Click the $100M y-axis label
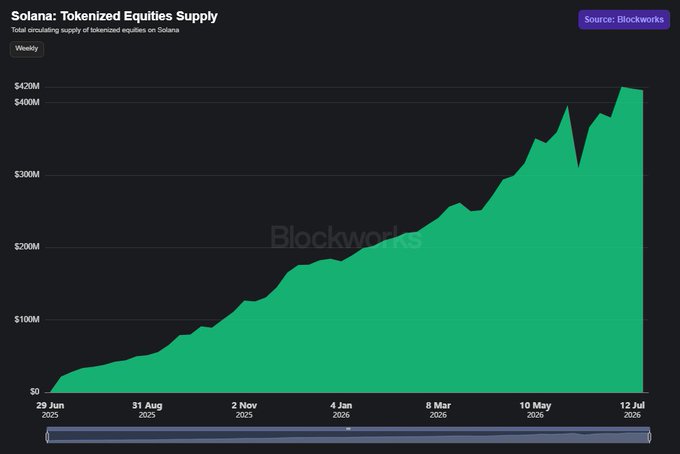Viewport: 680px width, 454px height. 27,320
